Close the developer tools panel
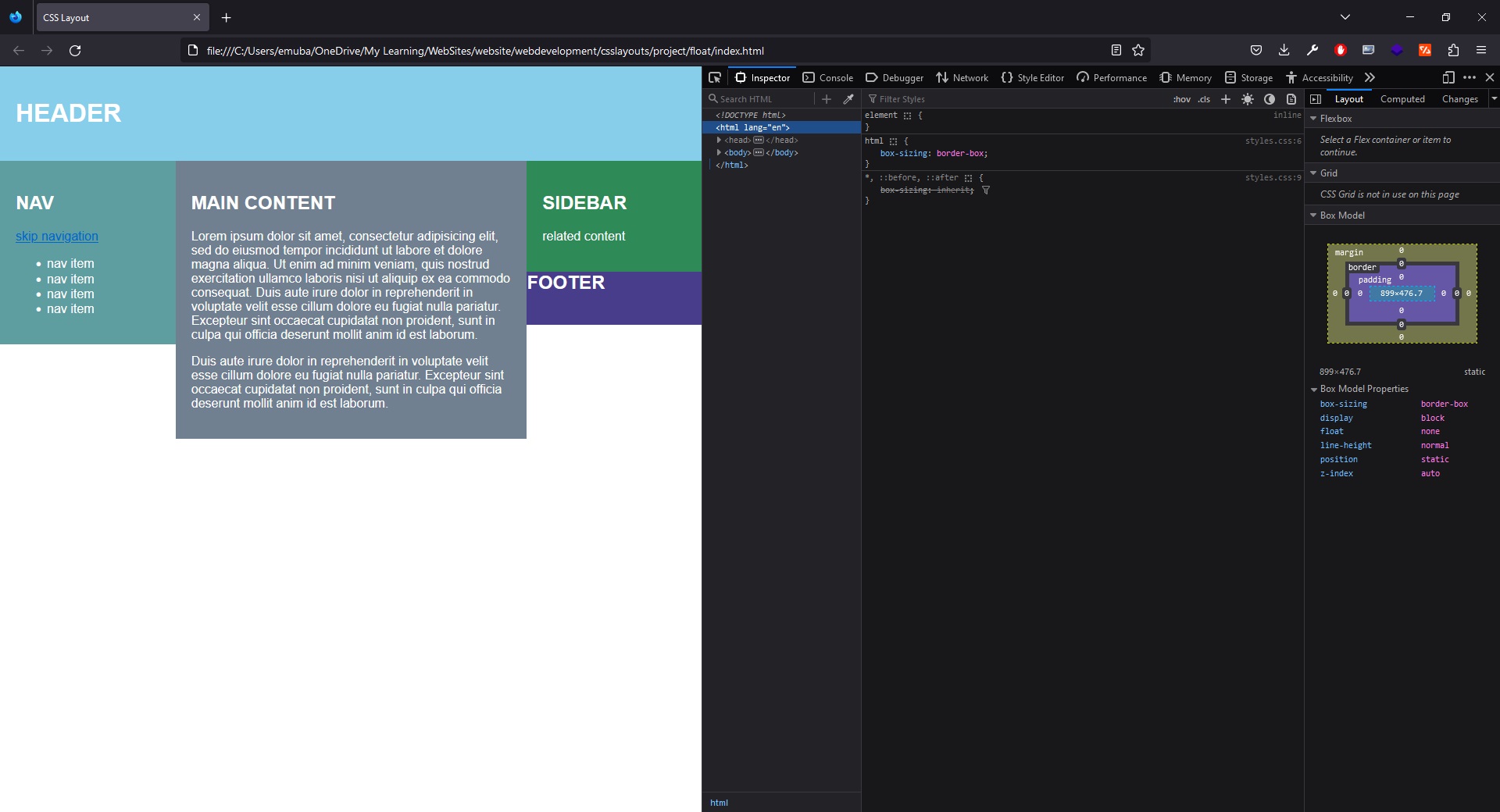Viewport: 1500px width, 812px height. click(x=1490, y=77)
